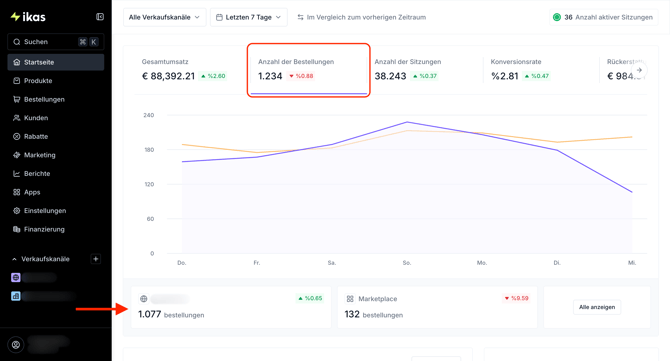Click the Suchen search field

click(x=56, y=42)
